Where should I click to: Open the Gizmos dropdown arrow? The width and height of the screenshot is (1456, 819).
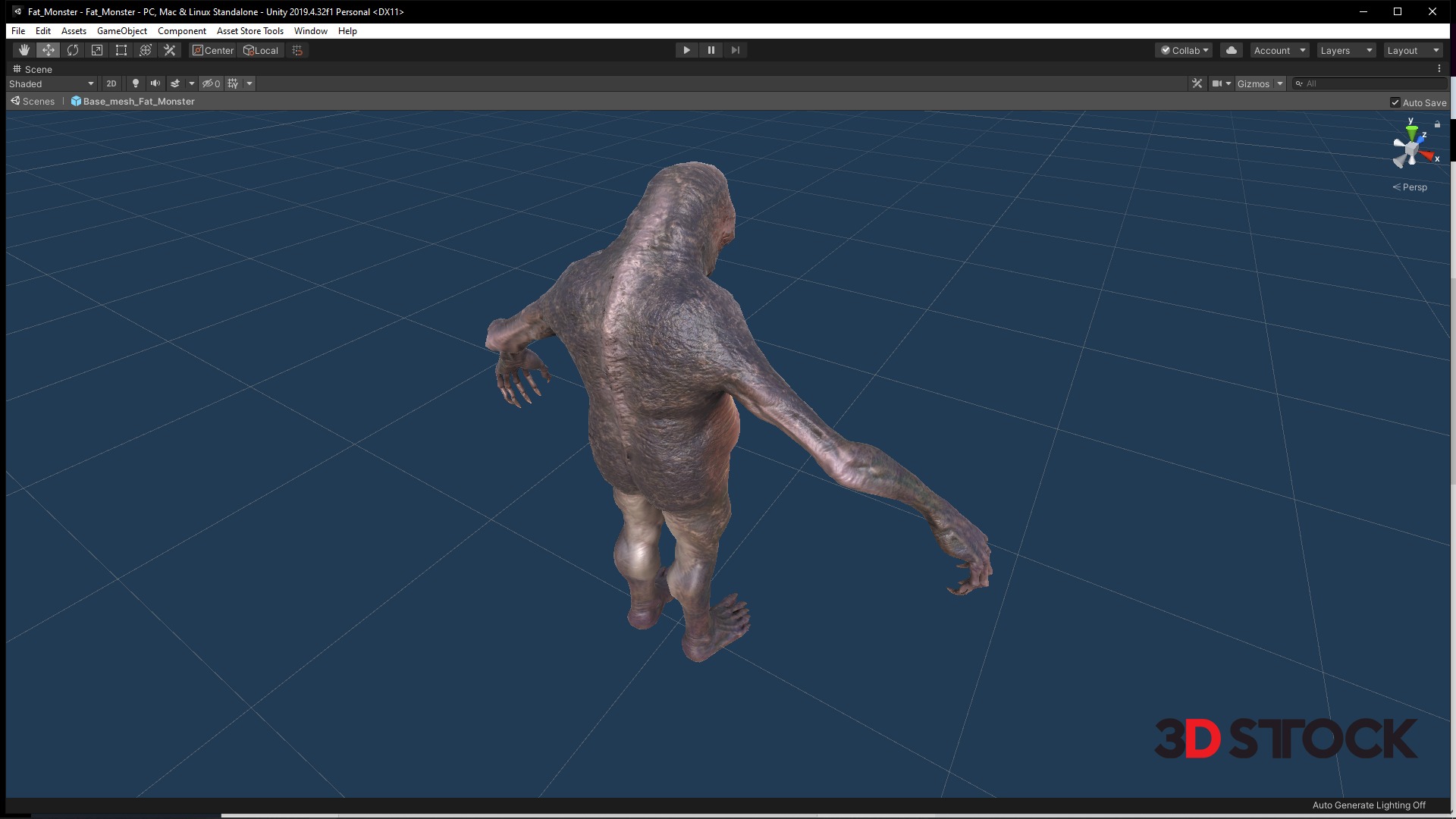[x=1280, y=83]
